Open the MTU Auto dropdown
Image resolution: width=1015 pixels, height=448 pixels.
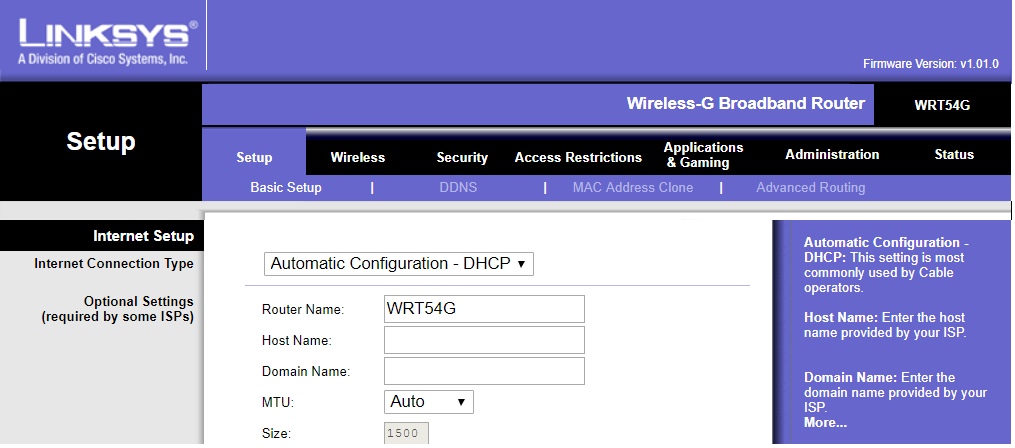tap(428, 402)
